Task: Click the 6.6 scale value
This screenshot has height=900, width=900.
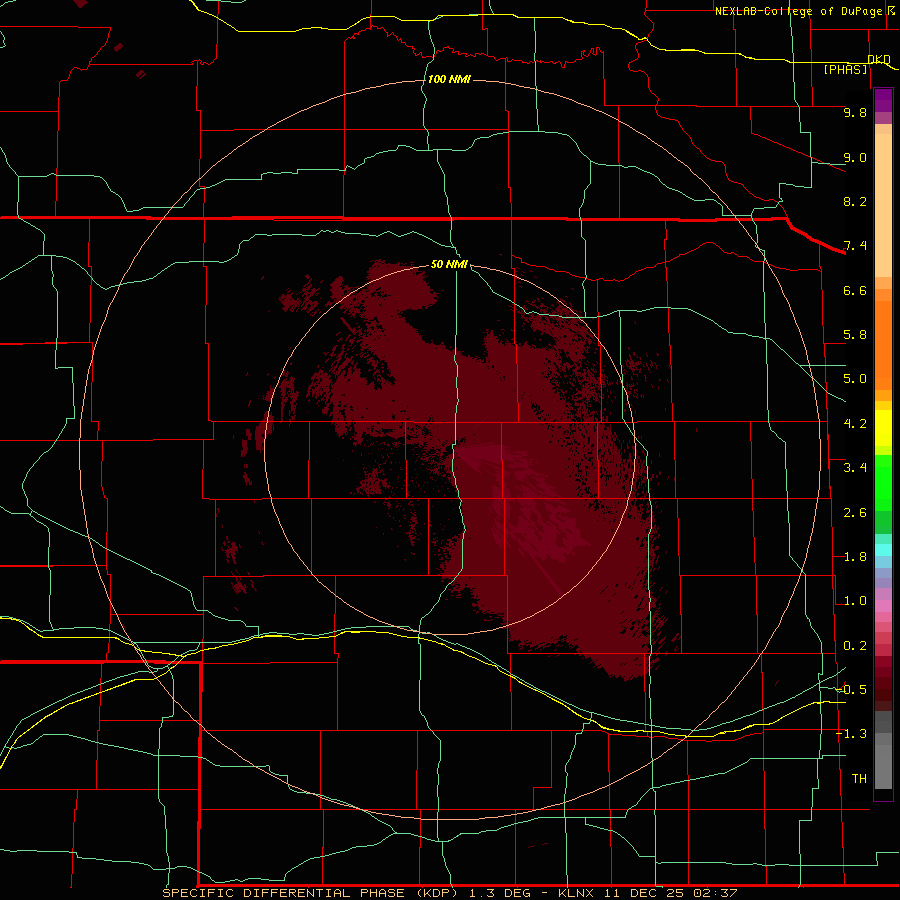Action: (855, 290)
